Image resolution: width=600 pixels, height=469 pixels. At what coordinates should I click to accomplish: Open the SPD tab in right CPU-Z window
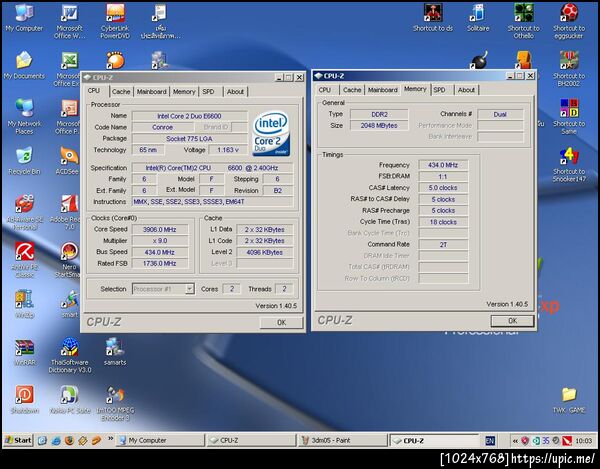click(x=439, y=90)
